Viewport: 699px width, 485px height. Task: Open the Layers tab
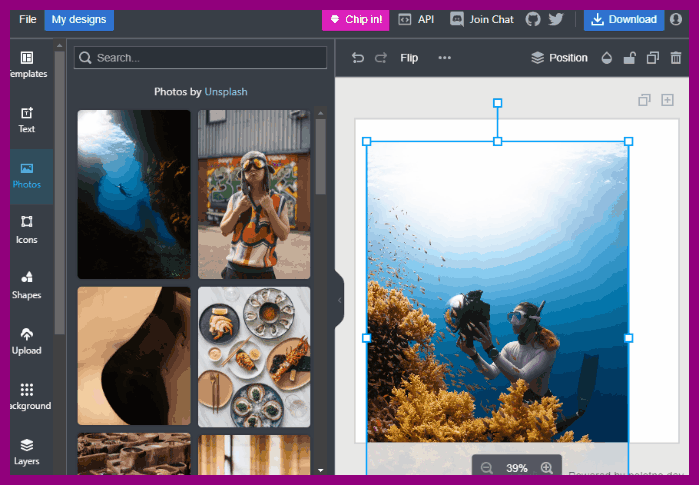click(27, 452)
